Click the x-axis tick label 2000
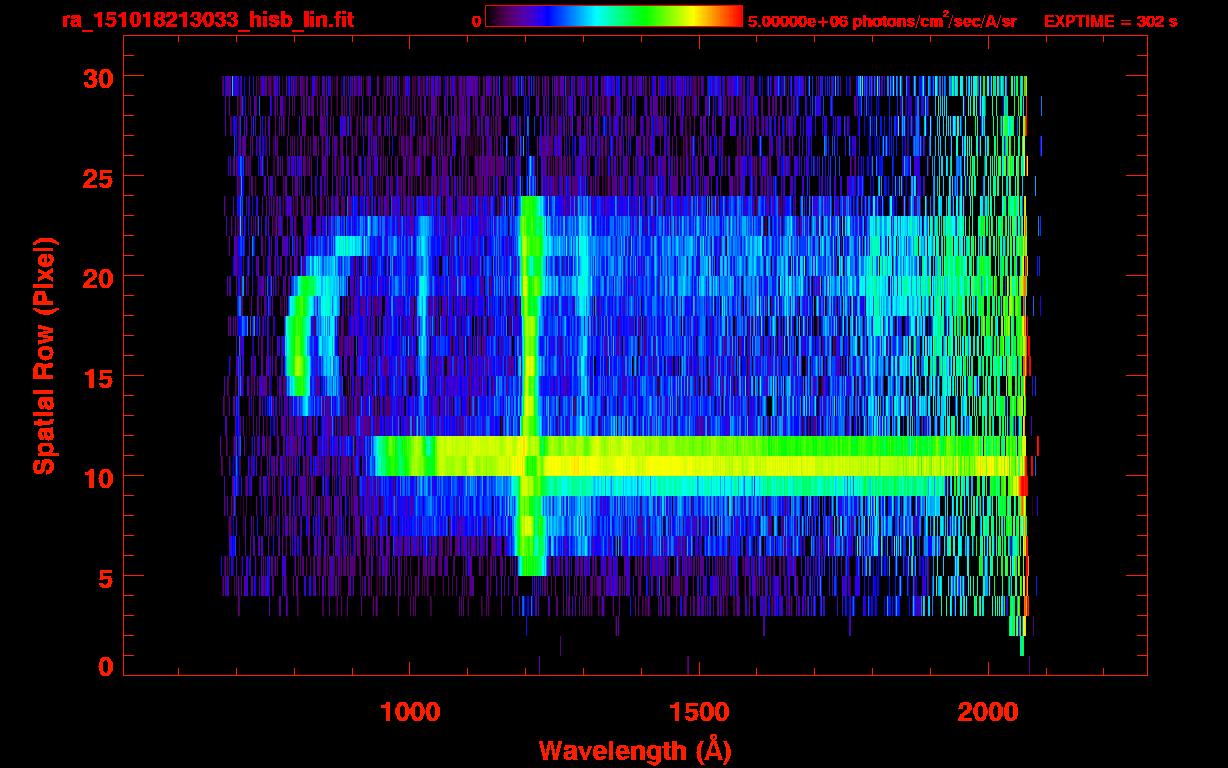Image resolution: width=1228 pixels, height=768 pixels. click(x=986, y=712)
